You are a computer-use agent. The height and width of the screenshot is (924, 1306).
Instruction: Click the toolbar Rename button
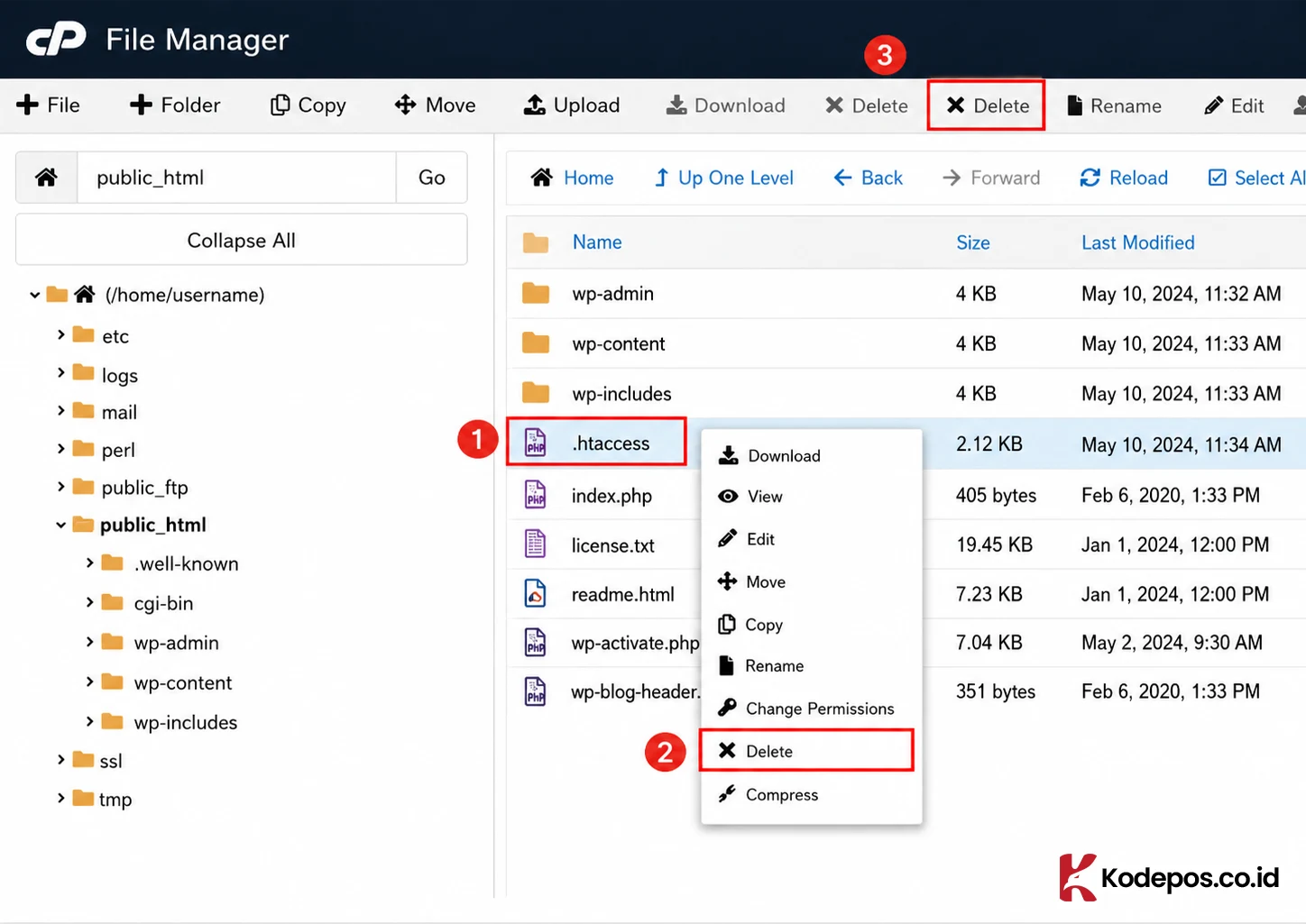pyautogui.click(x=1114, y=105)
